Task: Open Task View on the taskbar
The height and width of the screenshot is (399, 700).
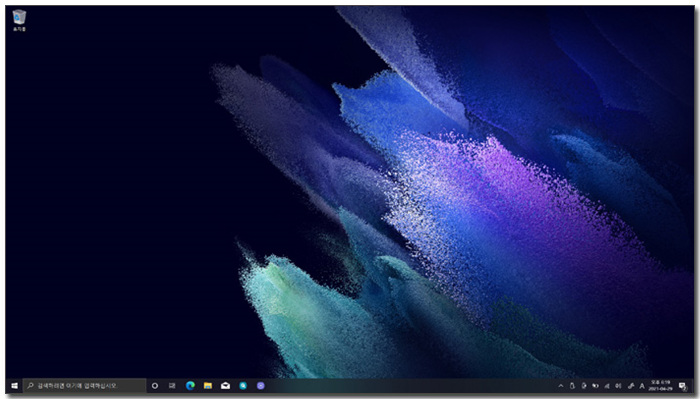Action: coord(172,386)
